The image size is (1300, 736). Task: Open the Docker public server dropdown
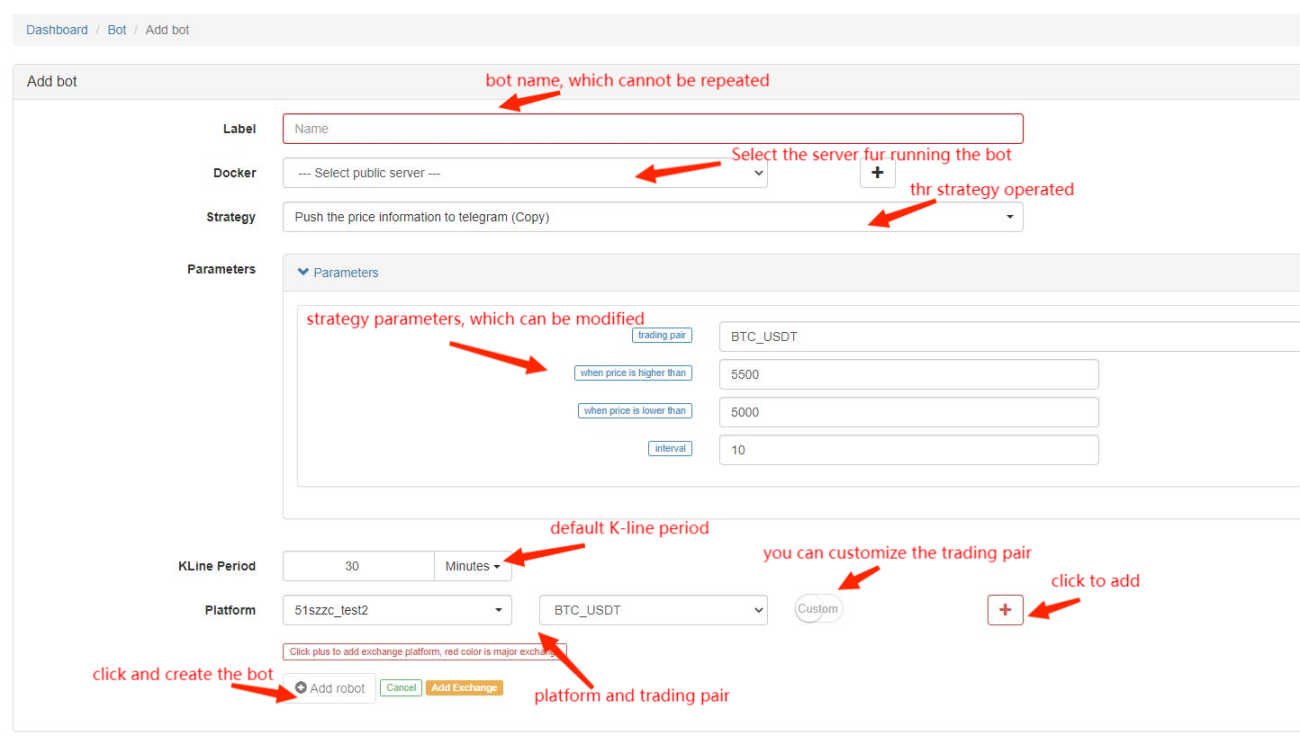(525, 173)
